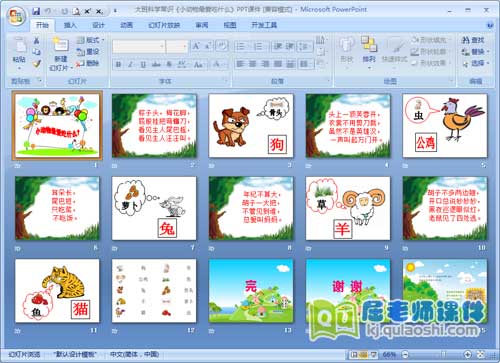Open the columns dropdown in paragraph group

coord(306,63)
